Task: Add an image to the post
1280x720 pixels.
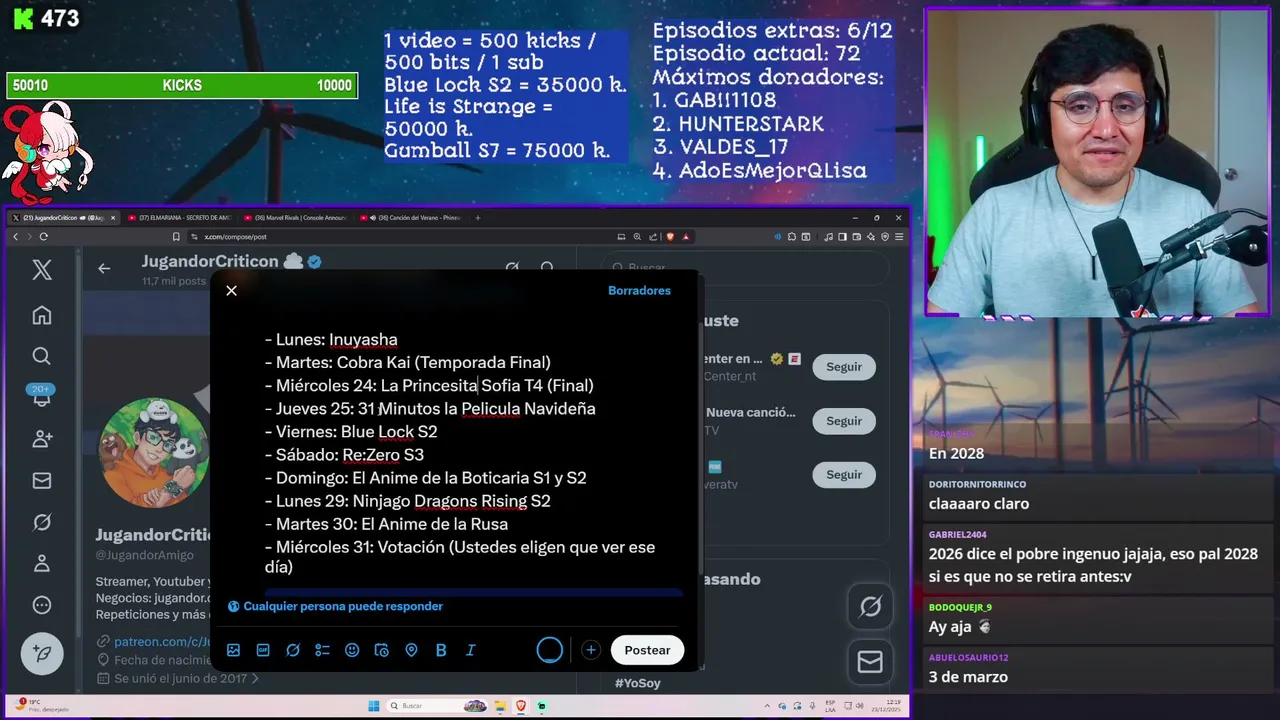Action: (233, 650)
